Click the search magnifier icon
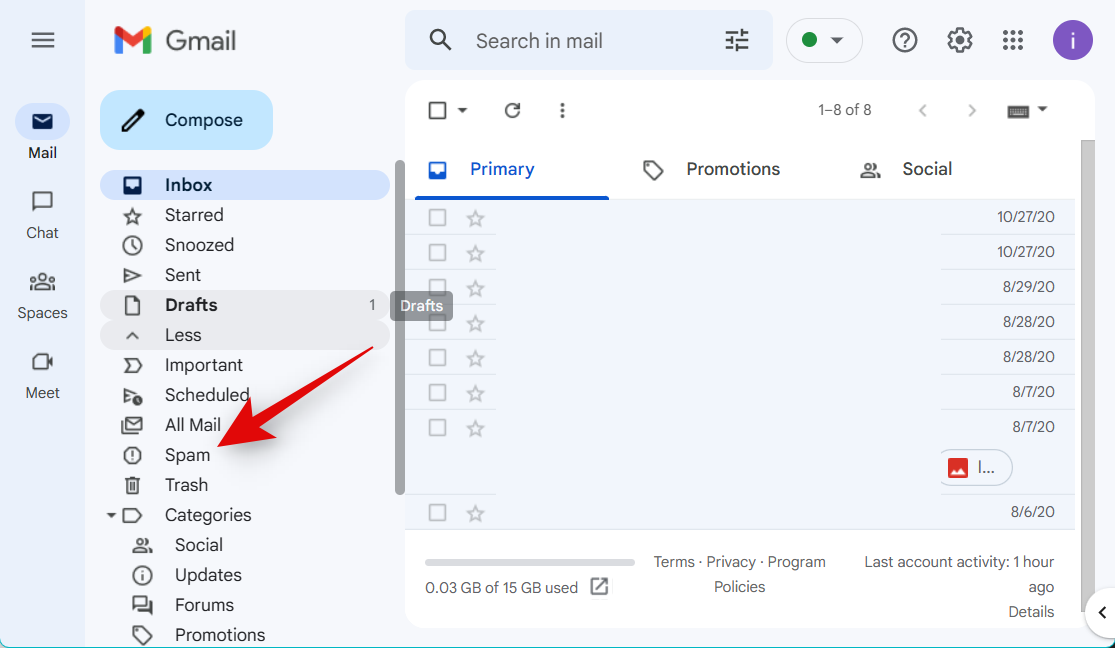Viewport: 1115px width, 648px height. click(441, 41)
